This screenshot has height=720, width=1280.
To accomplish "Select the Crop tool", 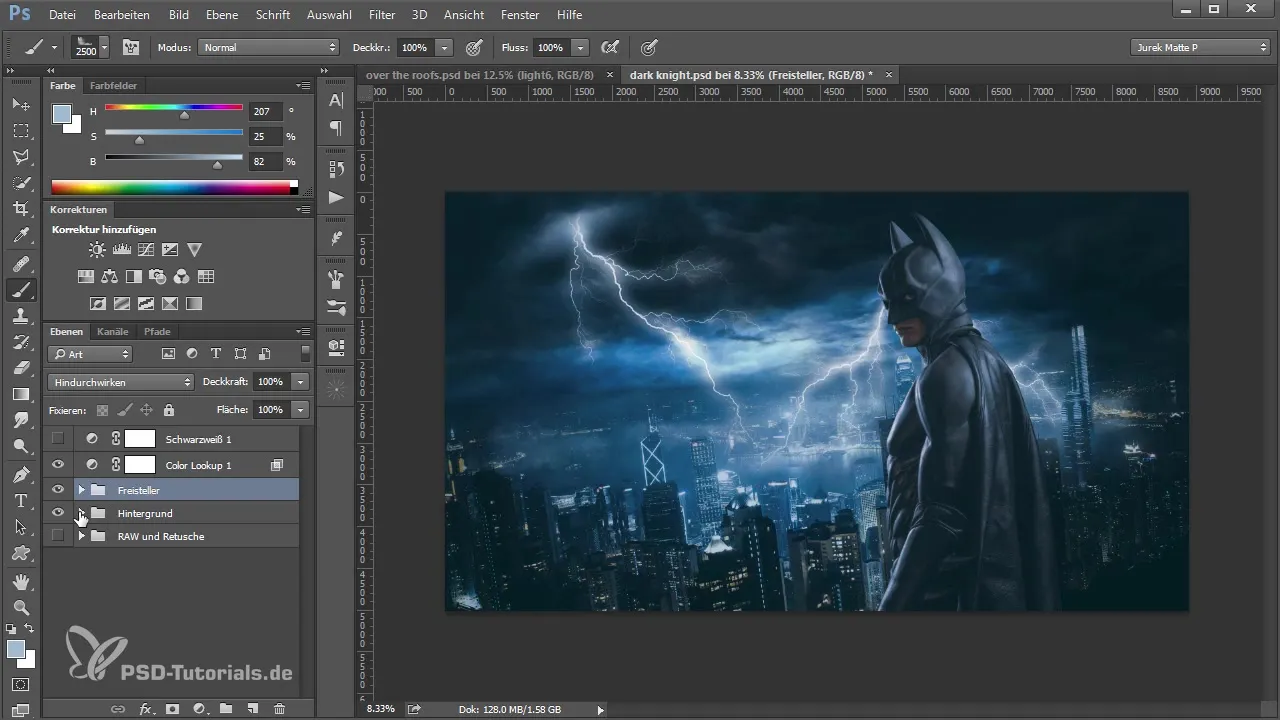I will [x=20, y=209].
